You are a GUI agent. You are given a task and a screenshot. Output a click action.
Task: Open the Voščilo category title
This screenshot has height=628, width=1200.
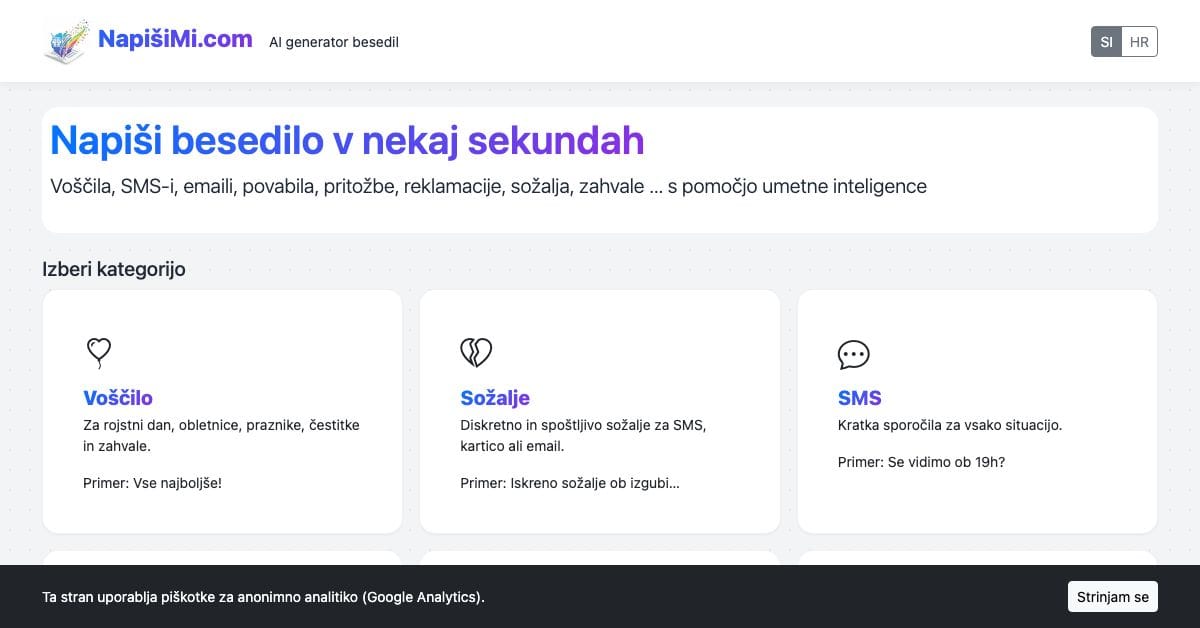[x=118, y=398]
